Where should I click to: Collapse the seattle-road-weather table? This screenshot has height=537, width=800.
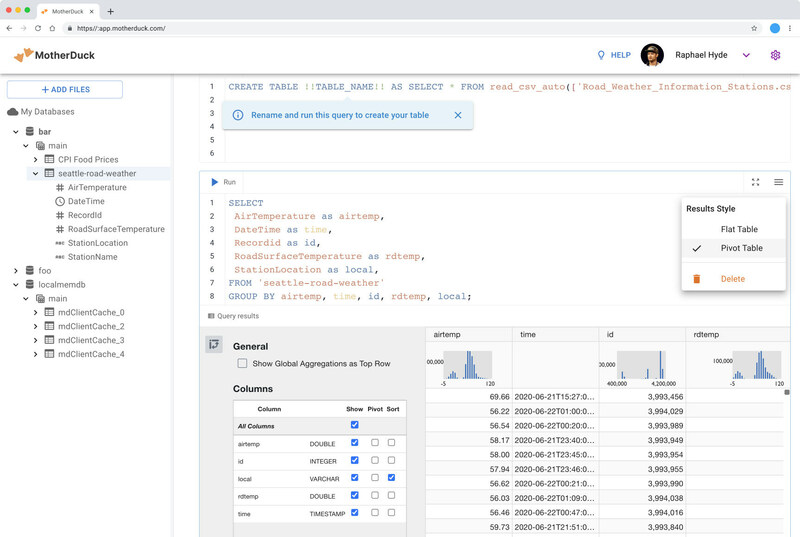coord(35,173)
